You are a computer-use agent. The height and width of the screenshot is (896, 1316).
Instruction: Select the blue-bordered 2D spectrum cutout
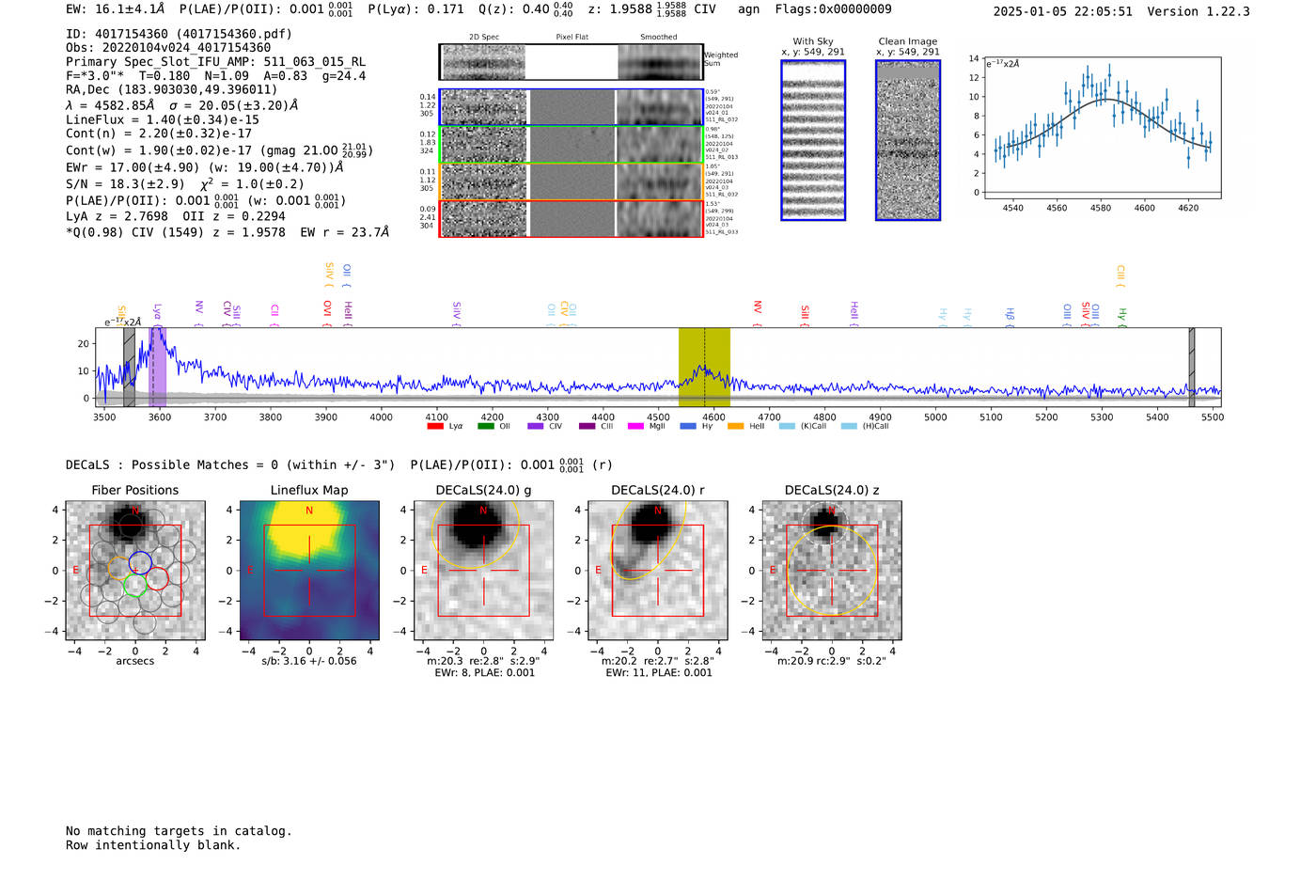(x=571, y=107)
